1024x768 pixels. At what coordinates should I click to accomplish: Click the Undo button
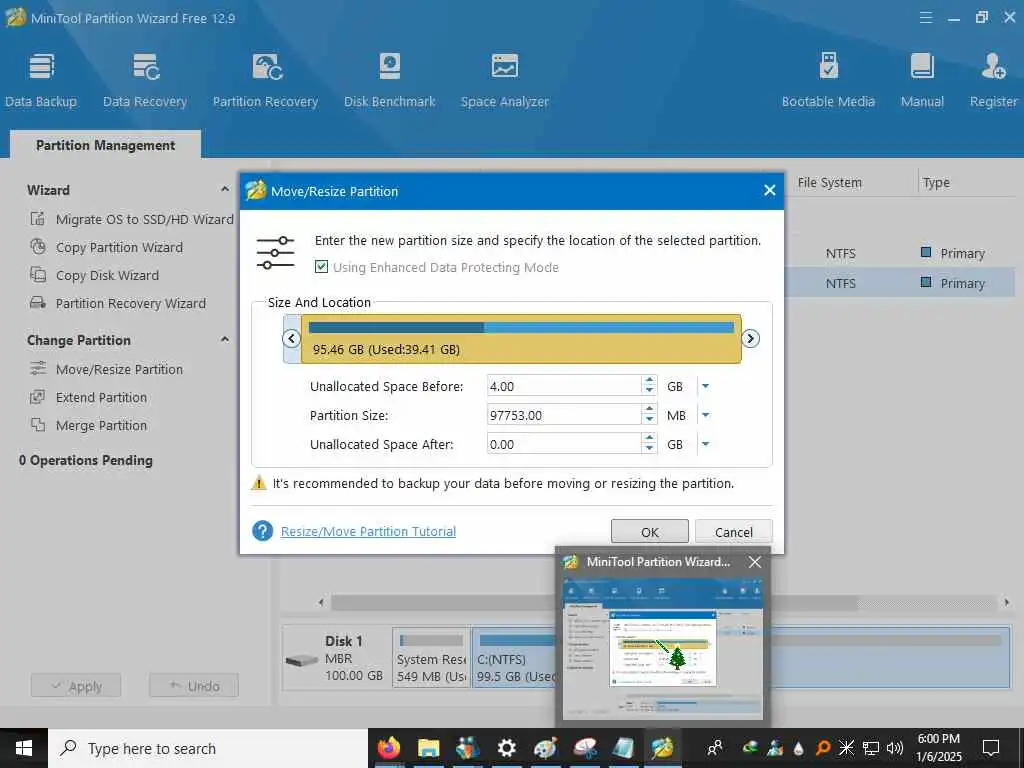pos(194,686)
